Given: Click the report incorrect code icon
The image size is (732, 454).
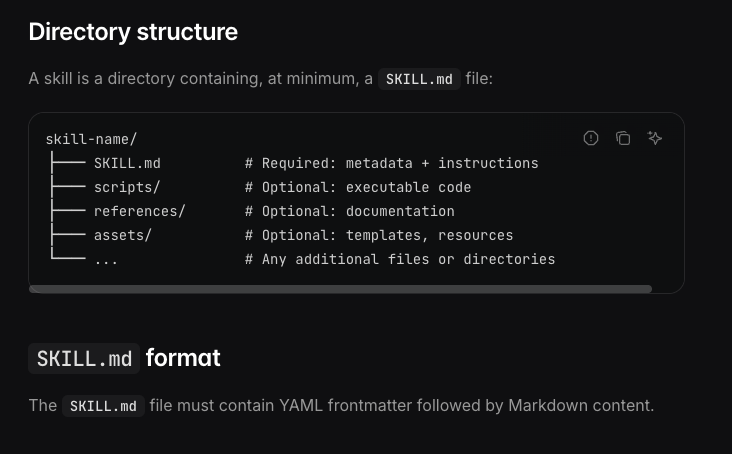Looking at the screenshot, I should [591, 138].
